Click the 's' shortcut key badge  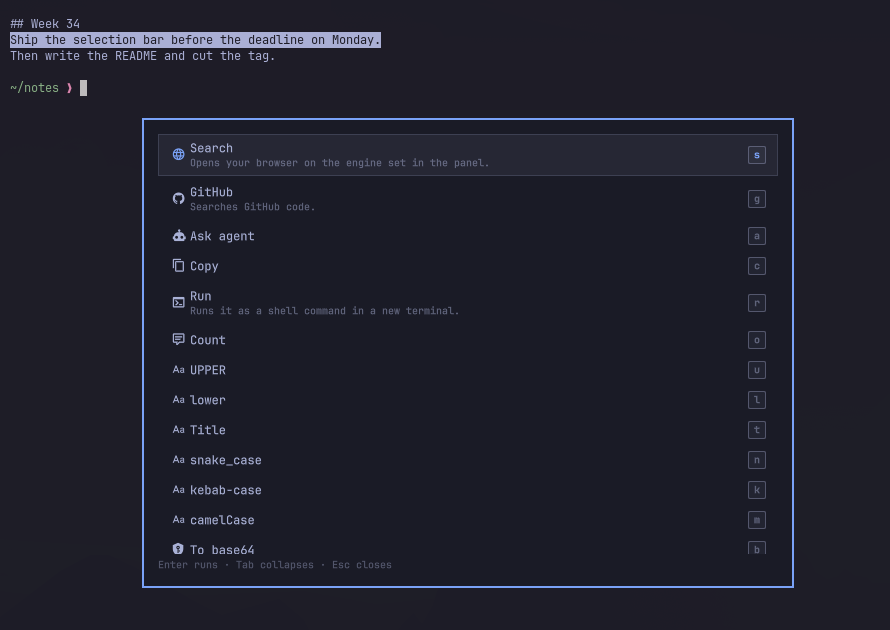click(757, 155)
